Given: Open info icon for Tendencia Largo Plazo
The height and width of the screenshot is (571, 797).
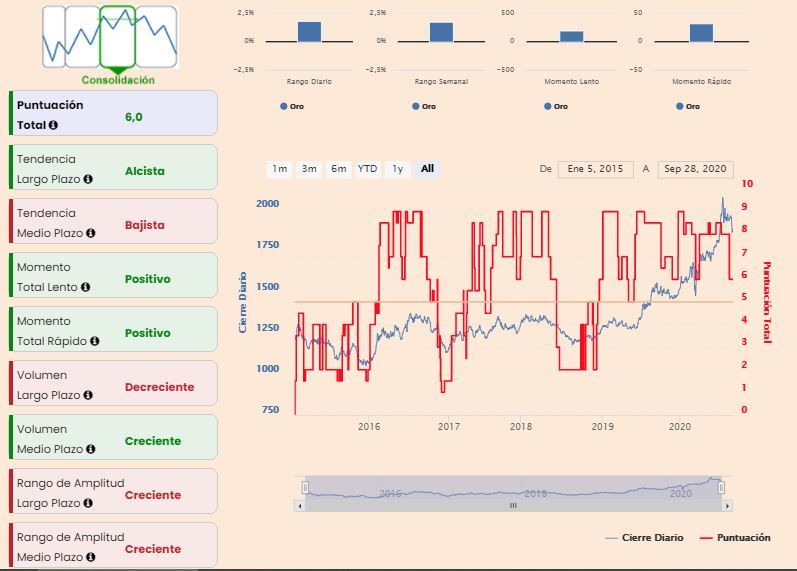Looking at the screenshot, I should (88, 179).
